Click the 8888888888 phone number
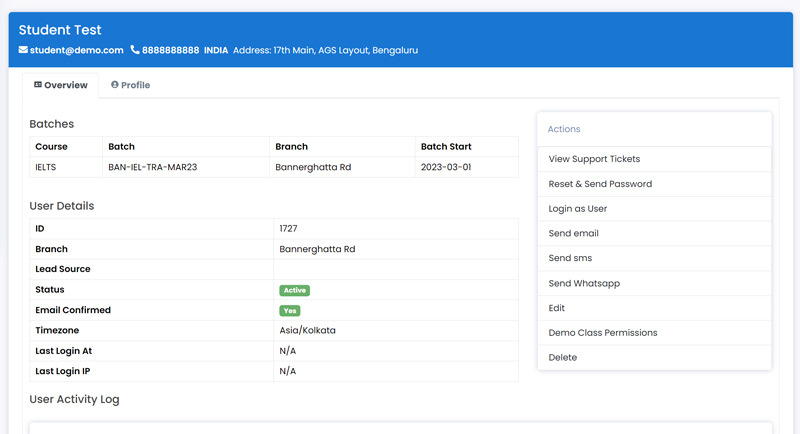Screen dimensions: 800x434 (170, 50)
